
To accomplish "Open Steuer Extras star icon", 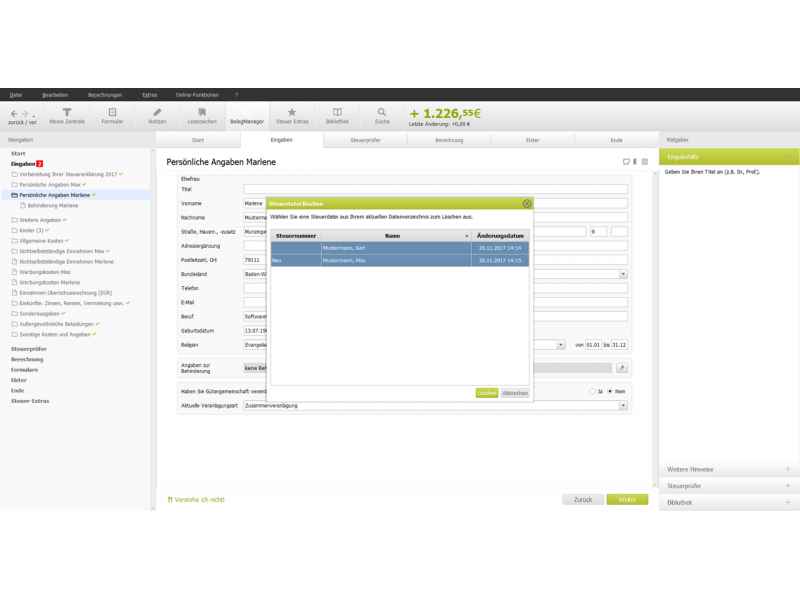I will (x=292, y=115).
